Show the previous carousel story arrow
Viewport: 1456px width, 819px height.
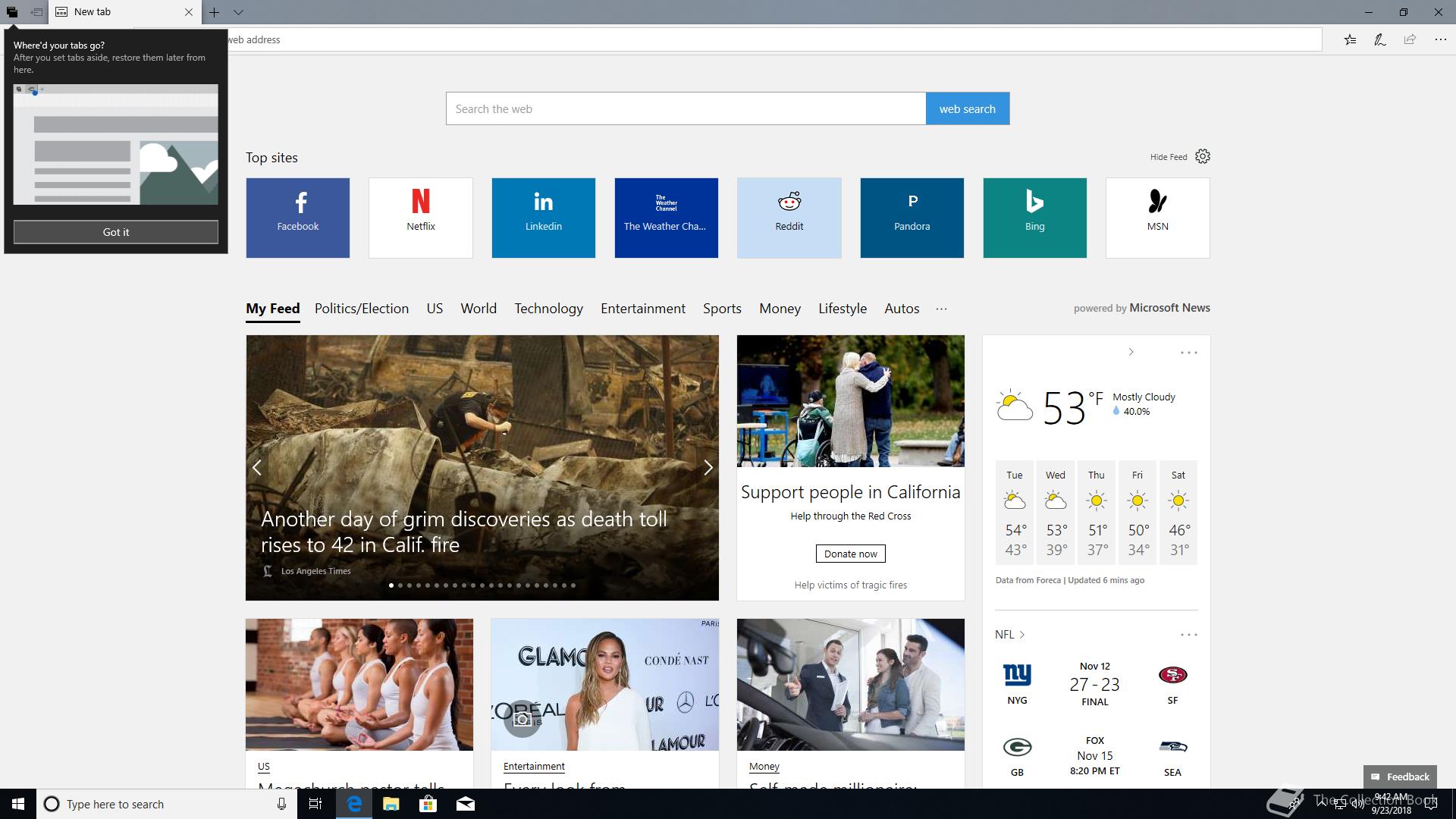point(257,468)
